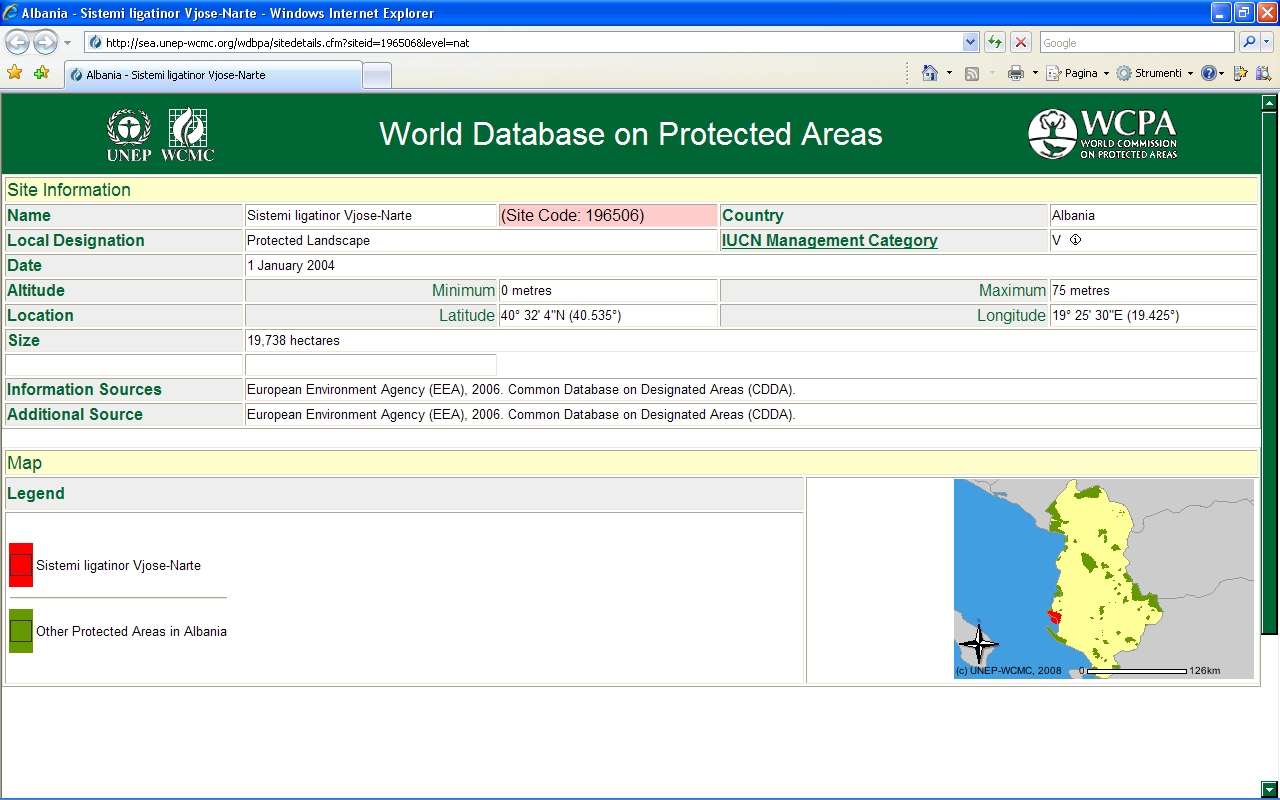The height and width of the screenshot is (800, 1280).
Task: Expand the Home button dropdown arrow
Action: pyautogui.click(x=949, y=73)
